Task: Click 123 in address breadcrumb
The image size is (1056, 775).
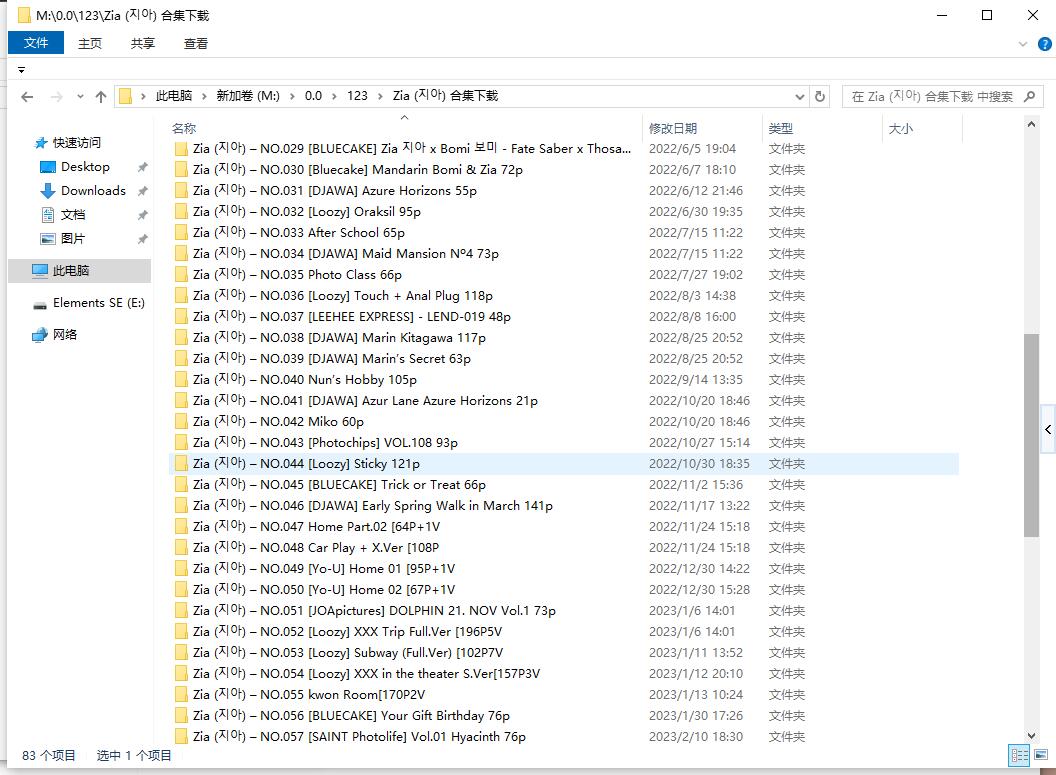Action: coord(357,96)
